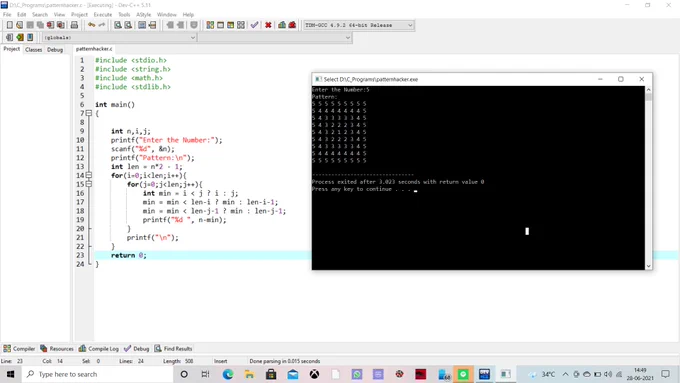Redo the last edit via toolbar
Viewport: 680px width, 383px height.
tap(101, 25)
